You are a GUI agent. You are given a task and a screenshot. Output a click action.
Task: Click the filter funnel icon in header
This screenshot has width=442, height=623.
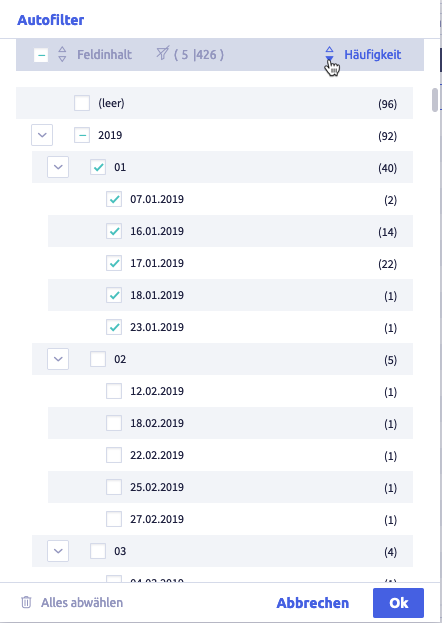163,53
